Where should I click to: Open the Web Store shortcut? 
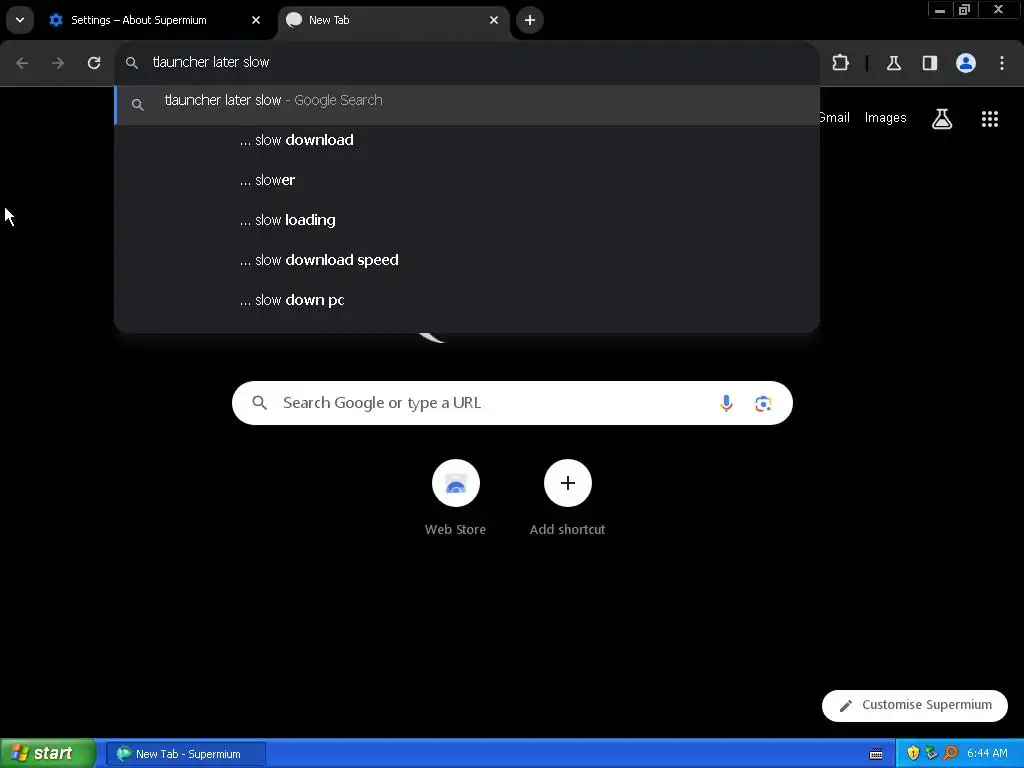coord(455,498)
